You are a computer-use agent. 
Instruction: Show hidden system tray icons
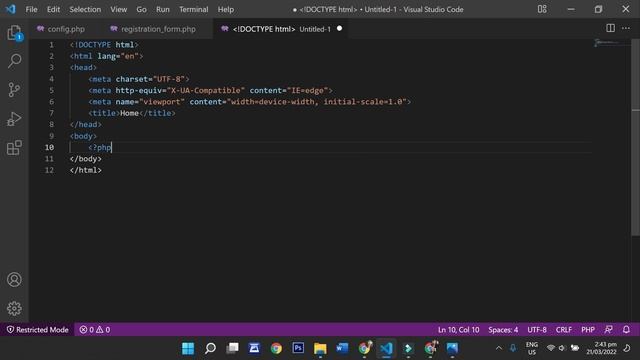pyautogui.click(x=499, y=348)
